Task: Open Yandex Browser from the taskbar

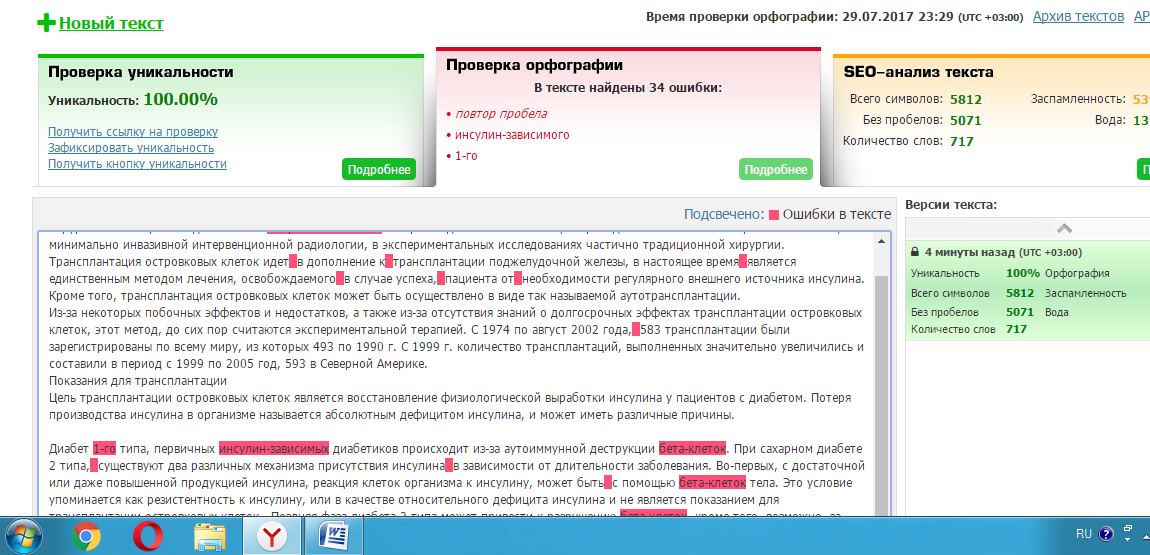Action: [x=274, y=537]
